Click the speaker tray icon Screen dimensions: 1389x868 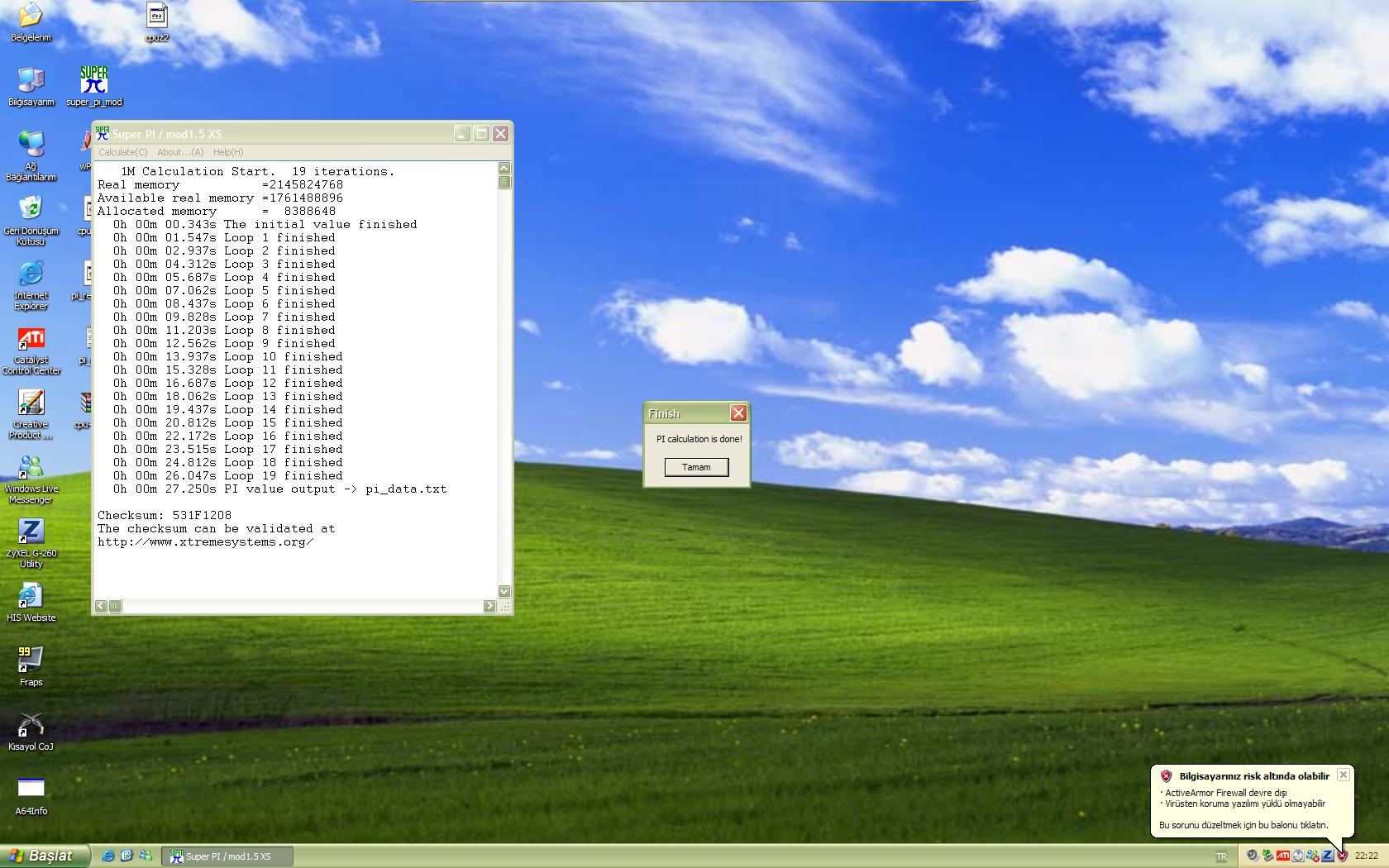click(x=1253, y=856)
